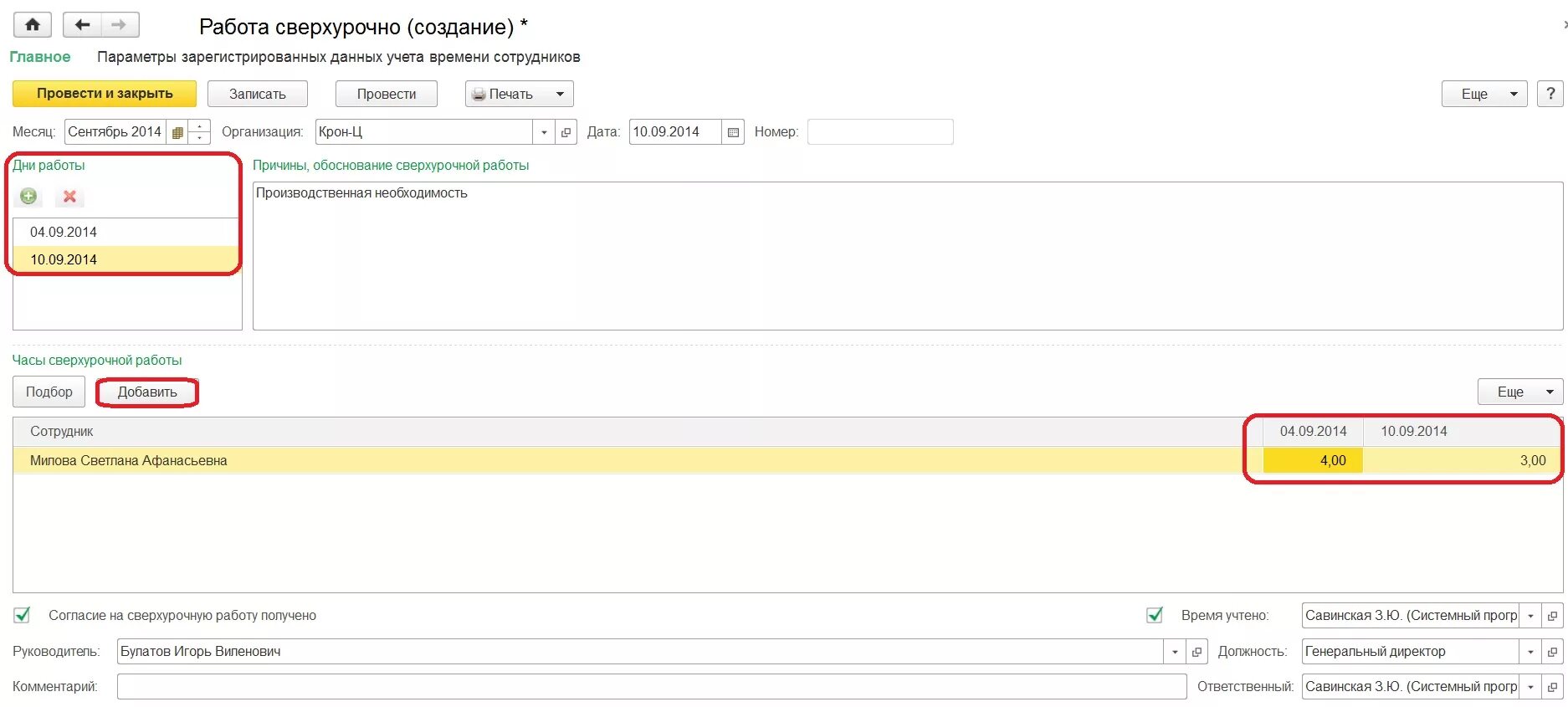Edit the overtime reason text area

point(908,256)
